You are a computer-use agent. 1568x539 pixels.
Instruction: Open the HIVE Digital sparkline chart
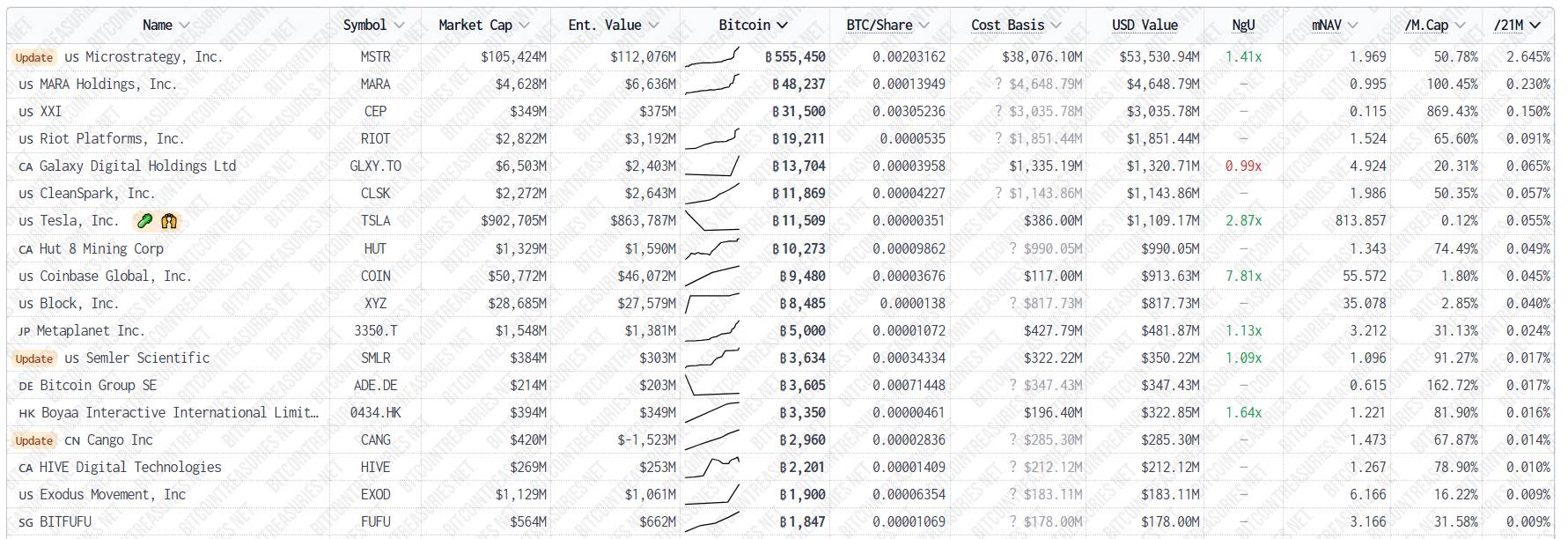point(712,468)
